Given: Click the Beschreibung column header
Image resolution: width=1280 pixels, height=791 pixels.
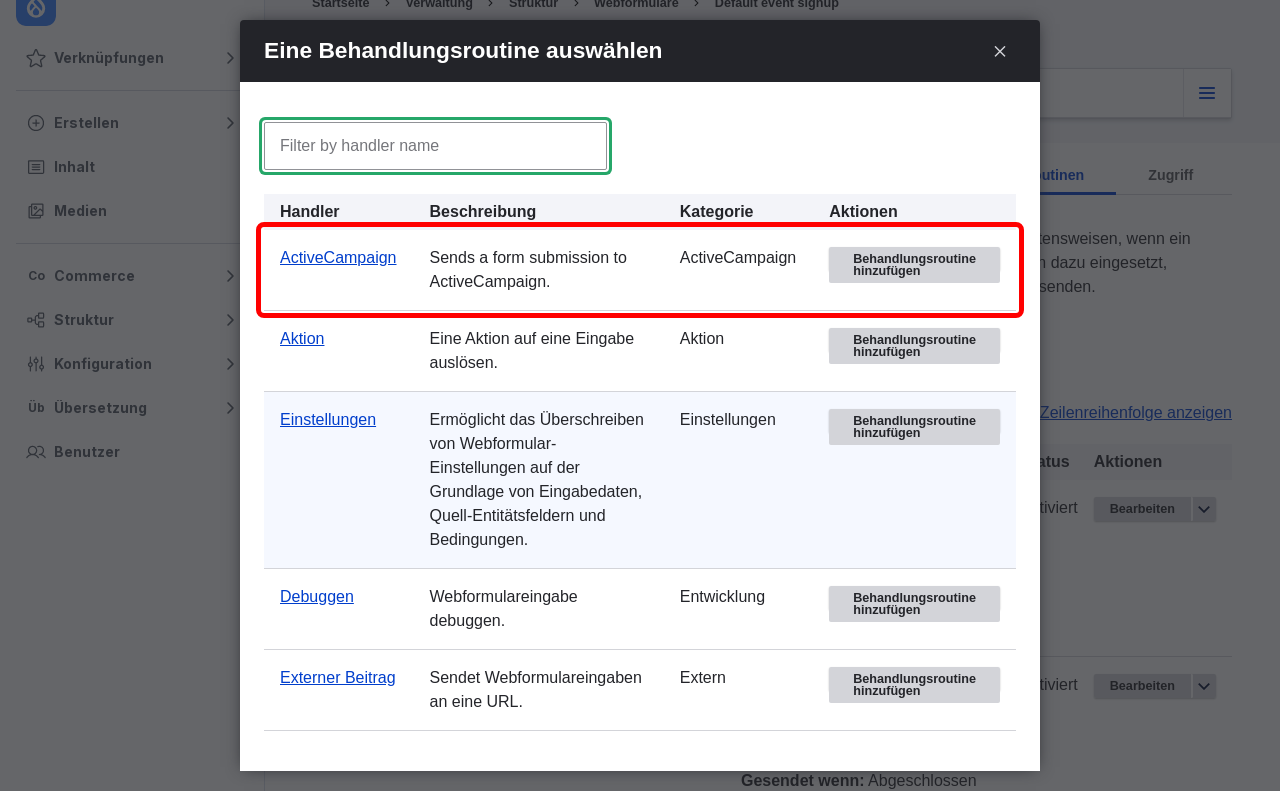Looking at the screenshot, I should point(483,211).
